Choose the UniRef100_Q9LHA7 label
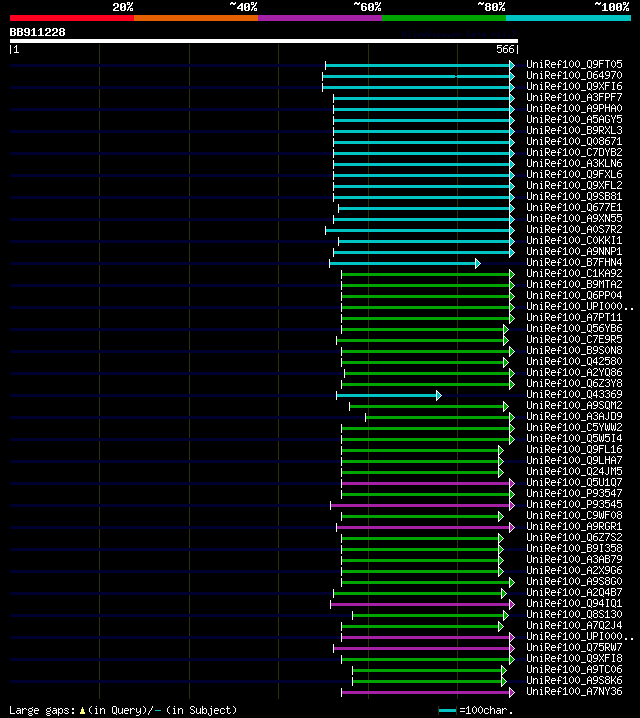This screenshot has height=718, width=640. 574,460
